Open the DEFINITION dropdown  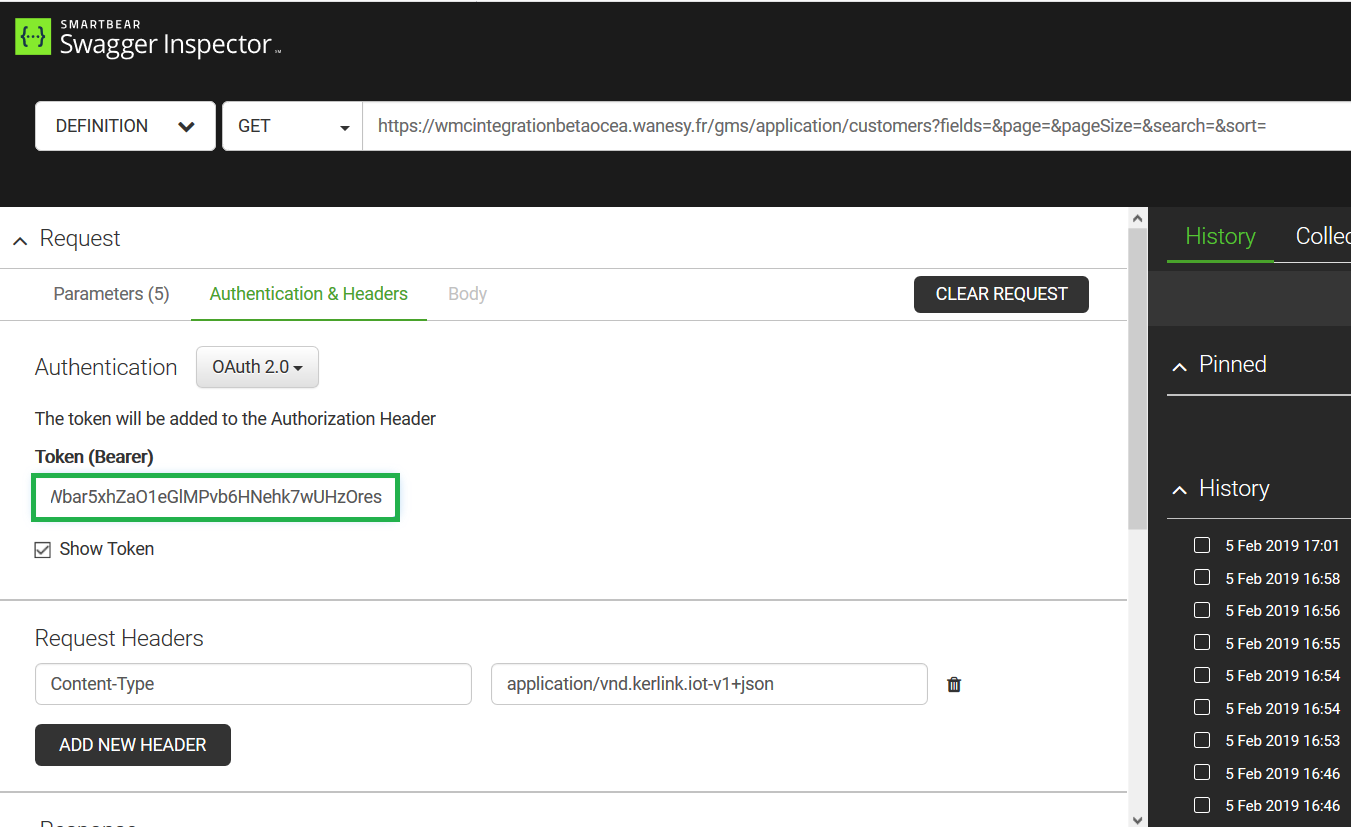tap(125, 126)
